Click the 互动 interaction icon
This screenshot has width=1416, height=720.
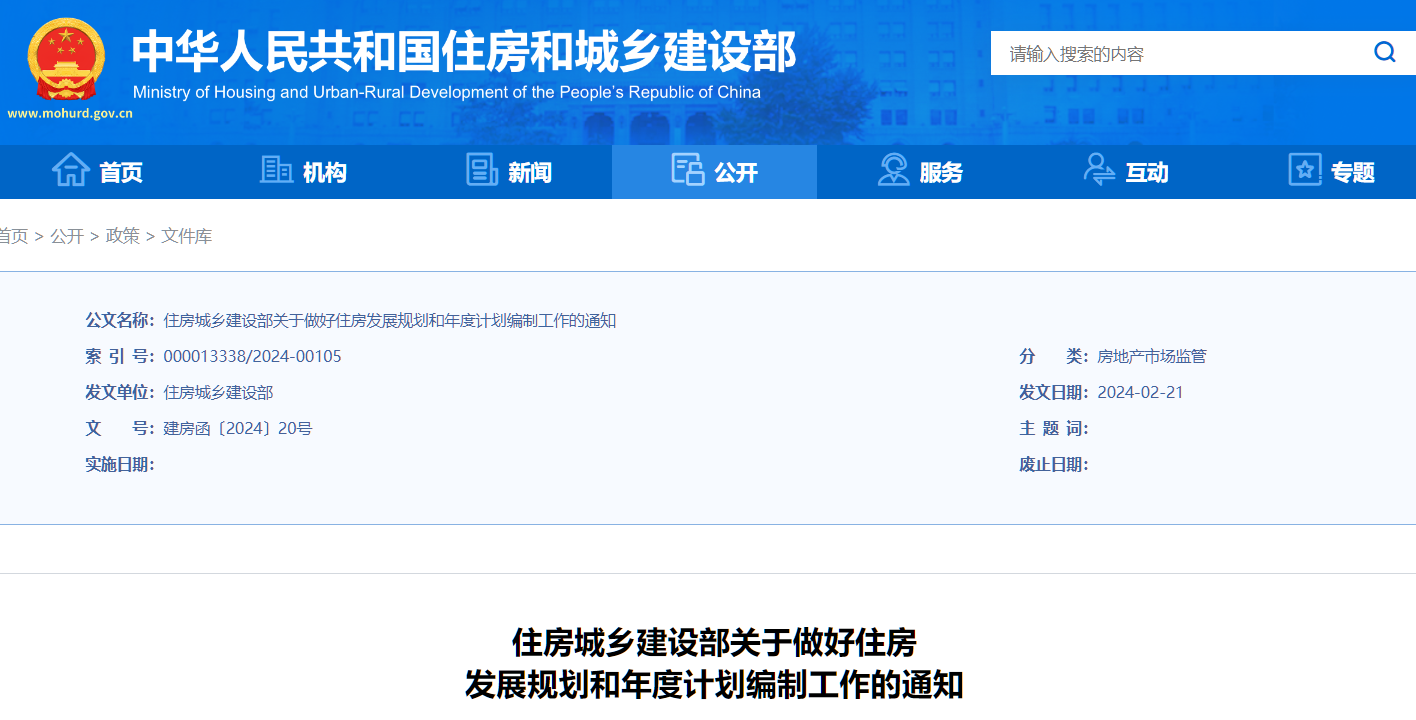1099,170
